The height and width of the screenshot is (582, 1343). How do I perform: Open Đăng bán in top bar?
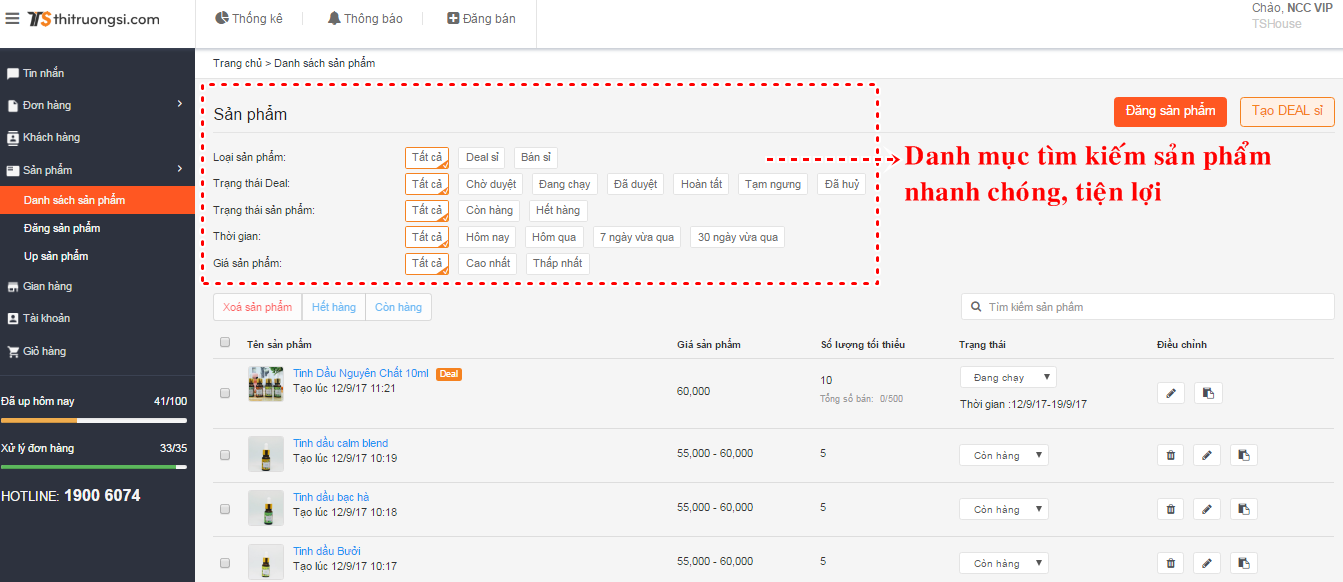[x=481, y=18]
